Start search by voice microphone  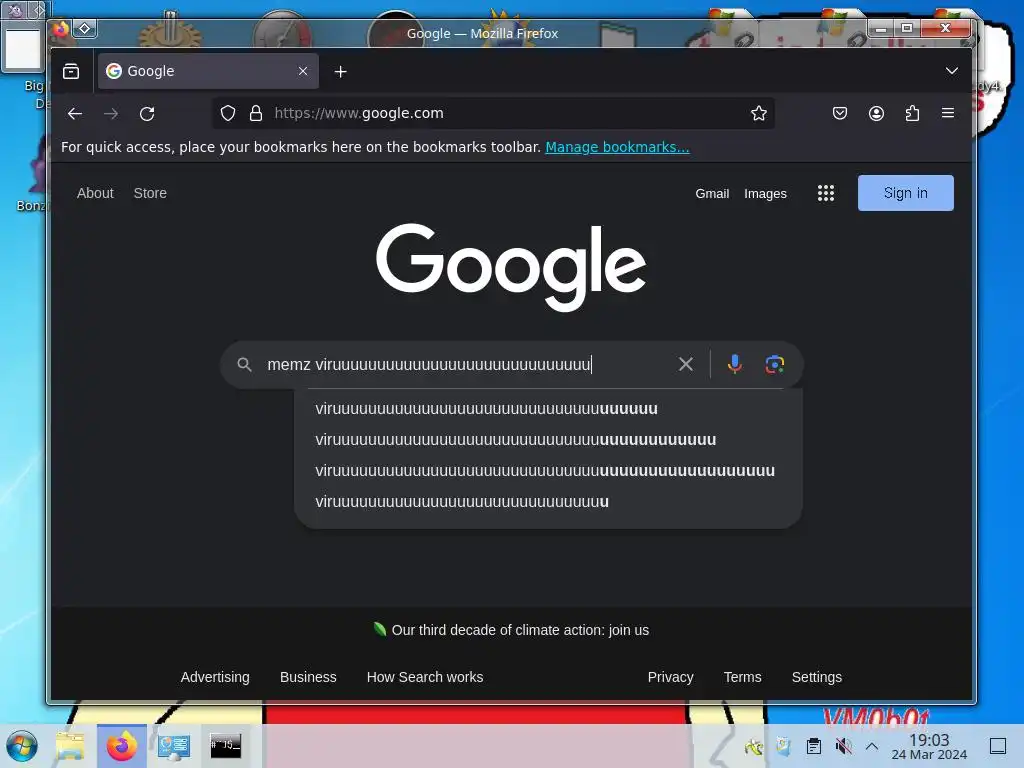click(x=735, y=364)
